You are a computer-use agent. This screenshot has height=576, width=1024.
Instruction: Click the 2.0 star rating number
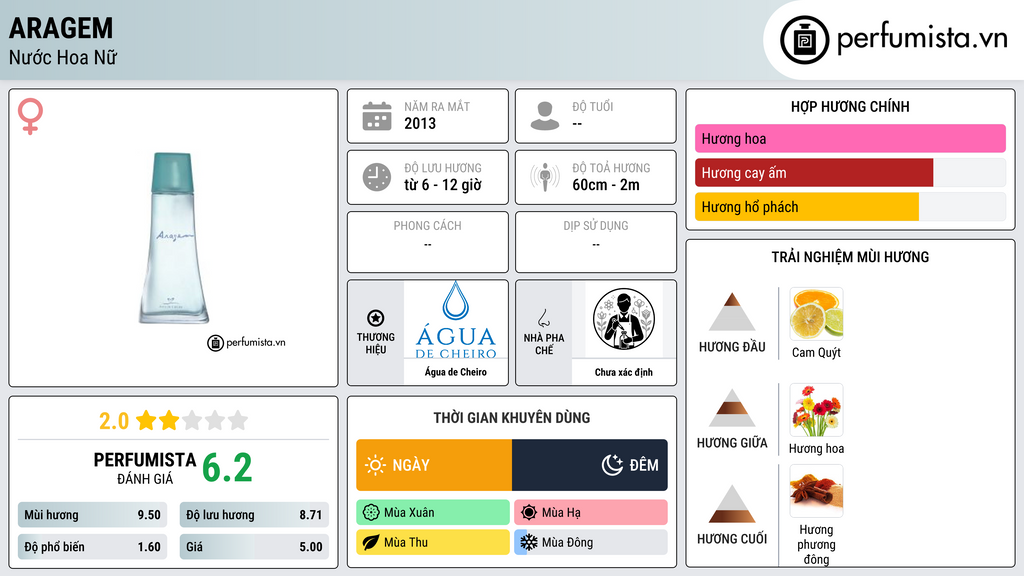coord(114,421)
